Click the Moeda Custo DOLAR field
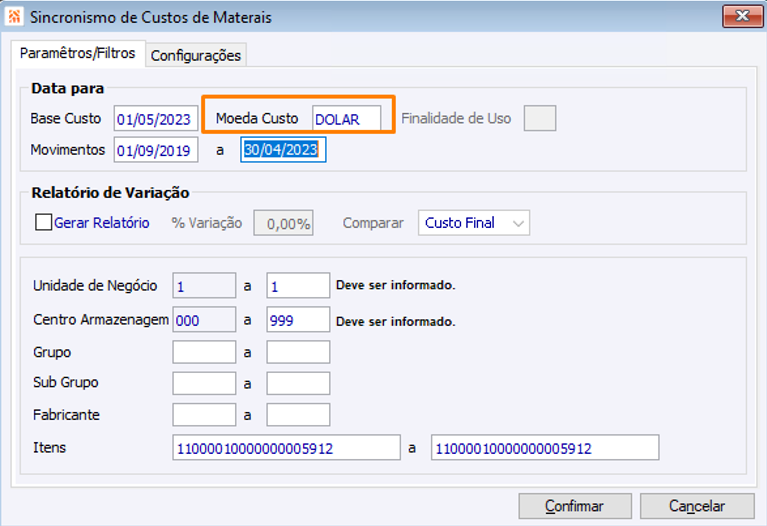The width and height of the screenshot is (767, 526). coord(346,119)
